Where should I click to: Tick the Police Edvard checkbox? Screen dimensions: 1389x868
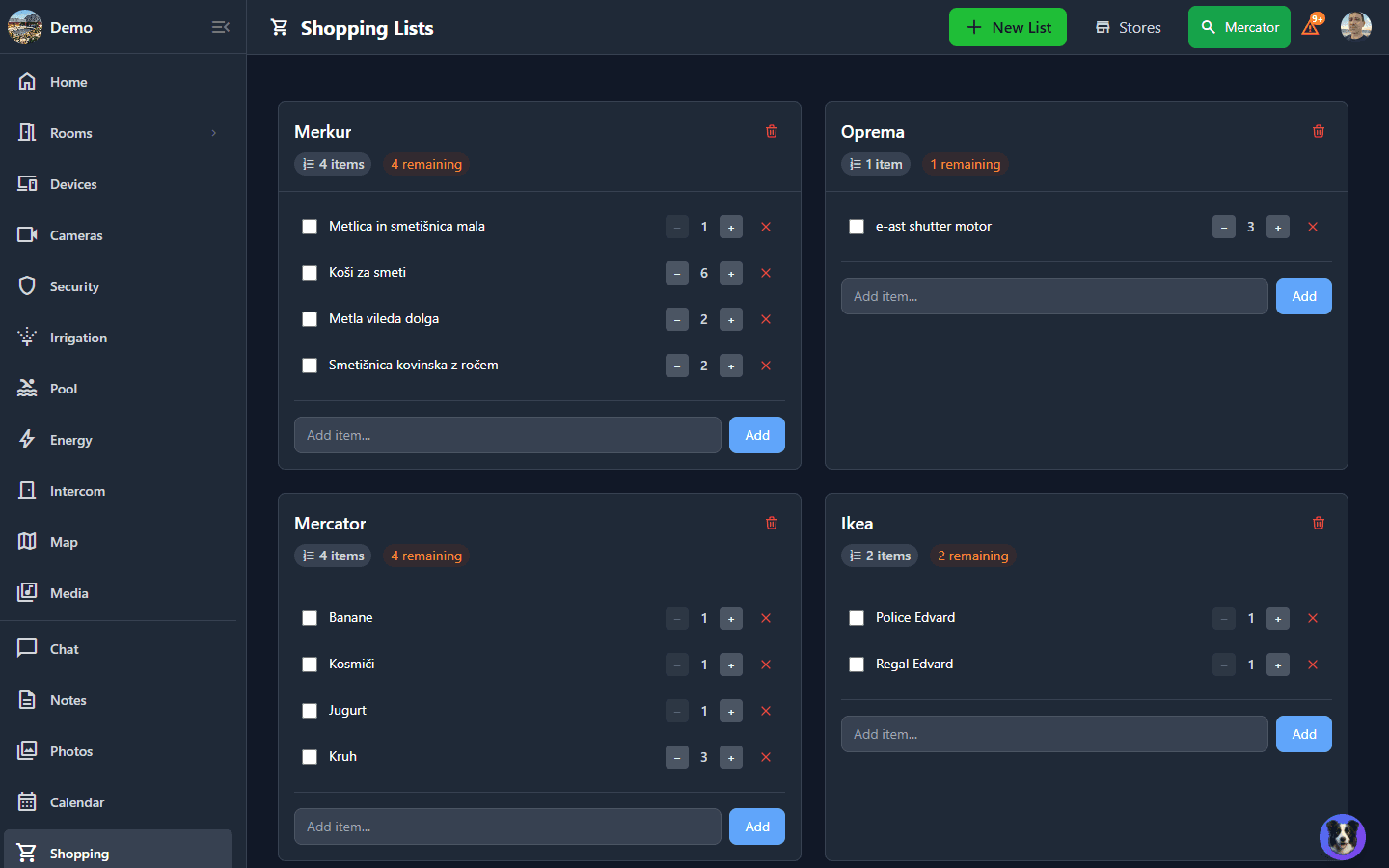[857, 618]
